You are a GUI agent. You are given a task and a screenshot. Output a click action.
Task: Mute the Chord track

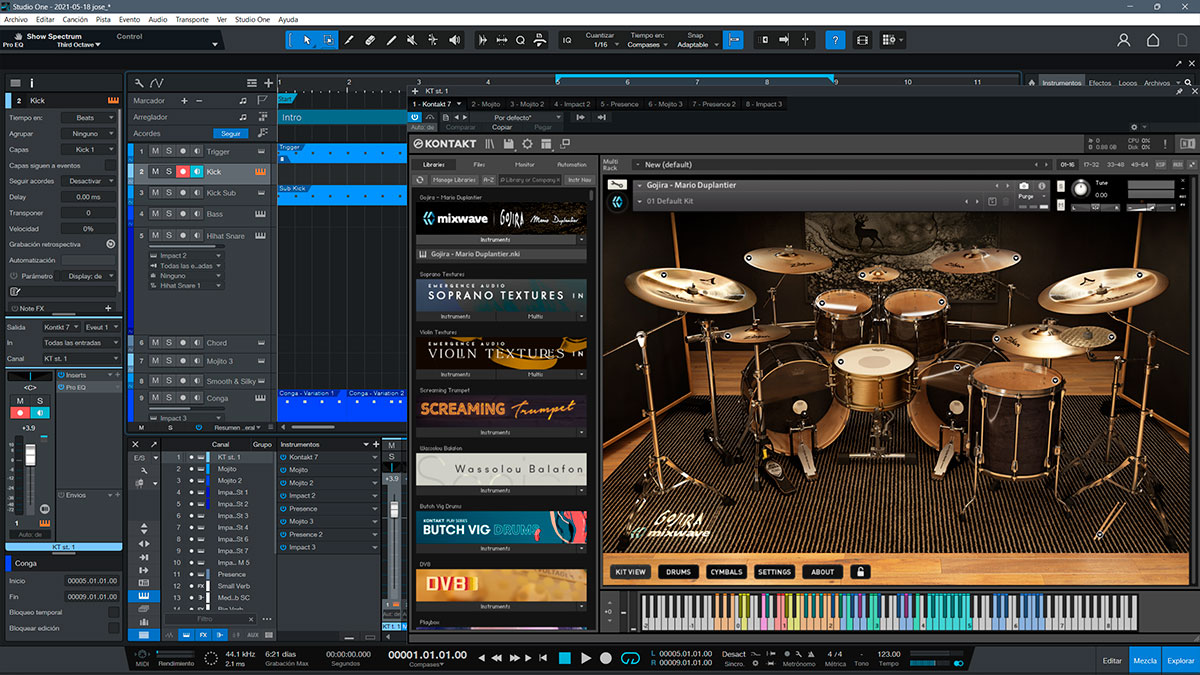[155, 343]
